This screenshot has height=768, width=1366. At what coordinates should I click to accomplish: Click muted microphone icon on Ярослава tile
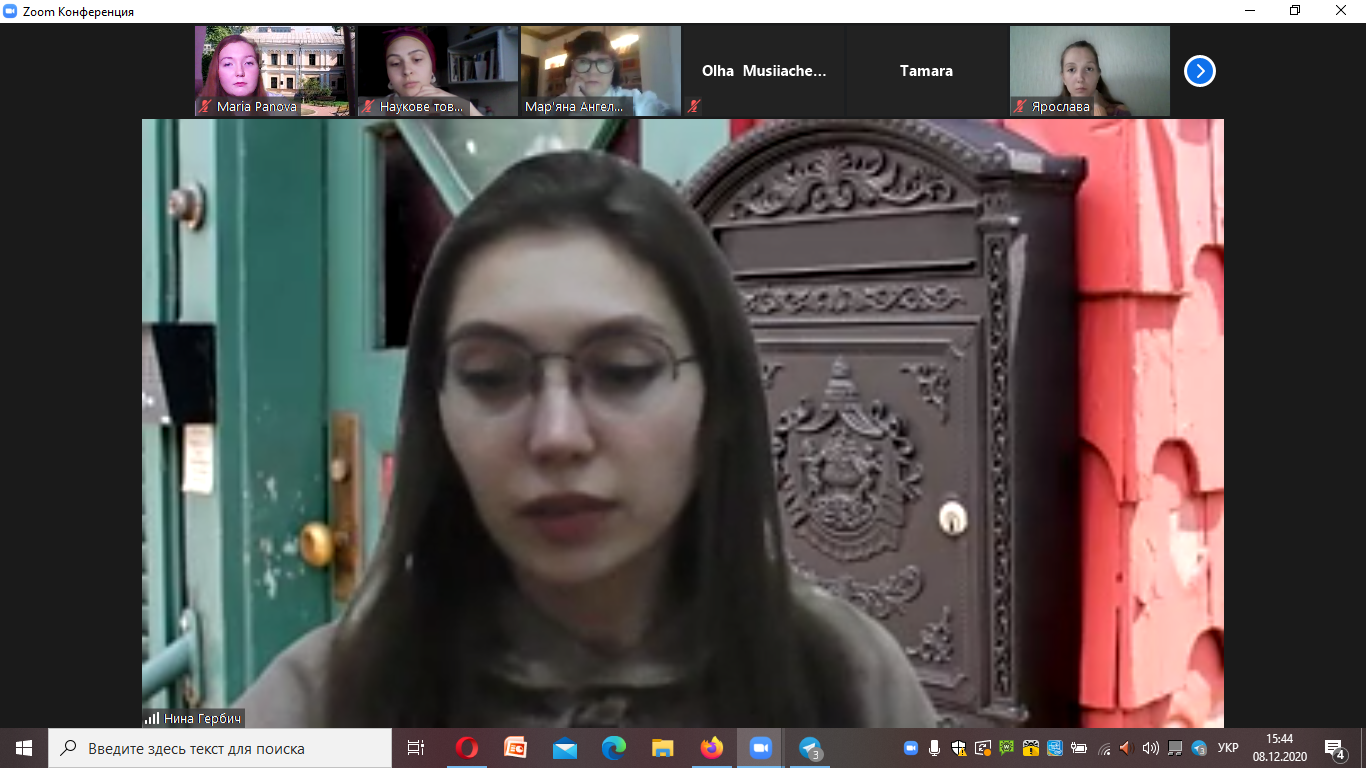click(x=1020, y=106)
